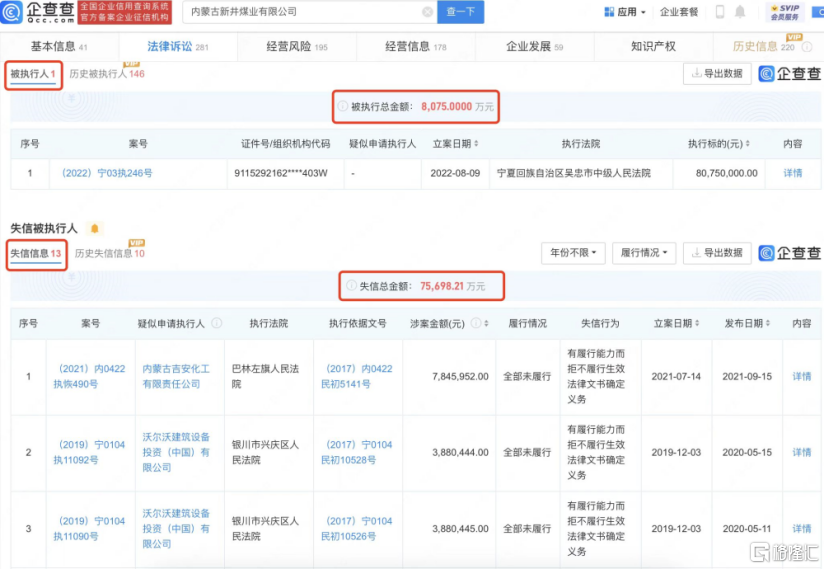
Task: Open case (2021) 内0422执恢490号
Action: (90, 376)
